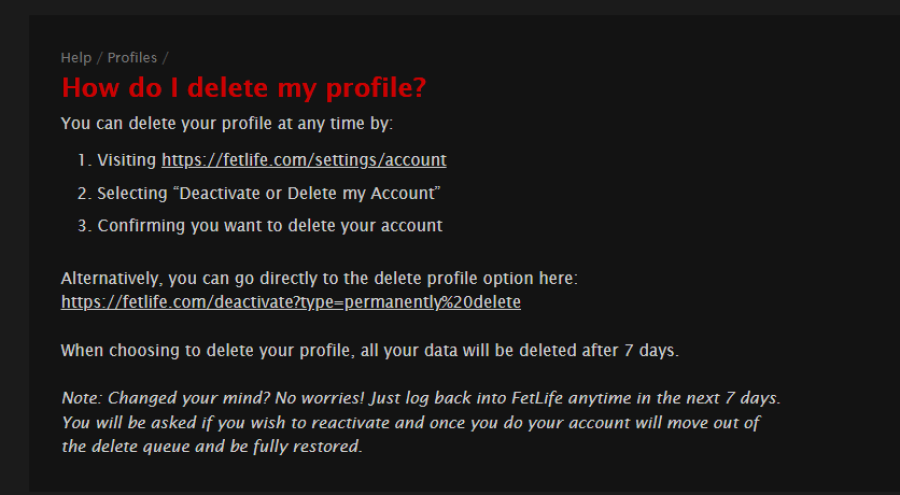
Task: Click list number 3 marker
Action: pos(83,226)
